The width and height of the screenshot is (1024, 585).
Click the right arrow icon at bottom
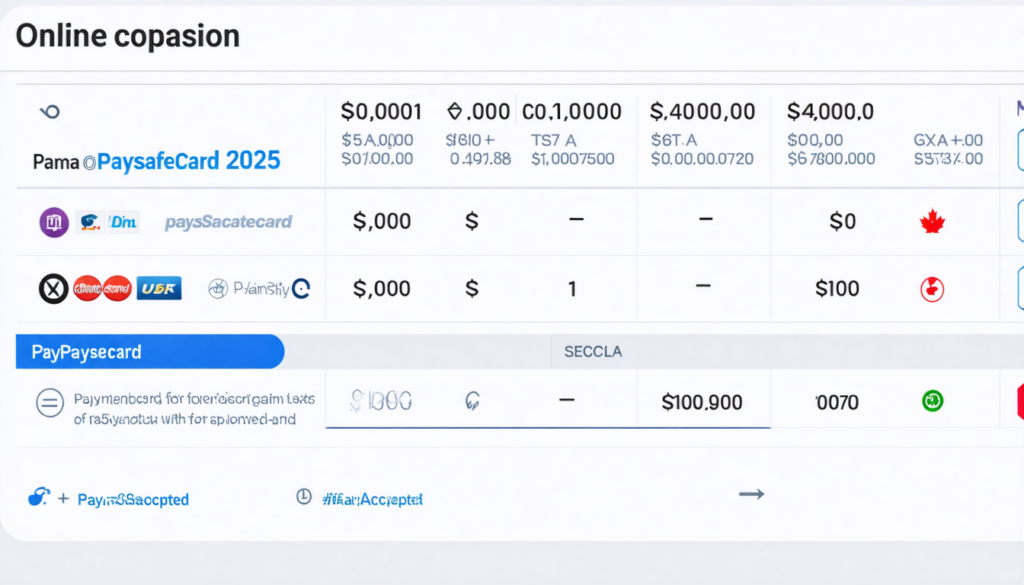pos(751,494)
